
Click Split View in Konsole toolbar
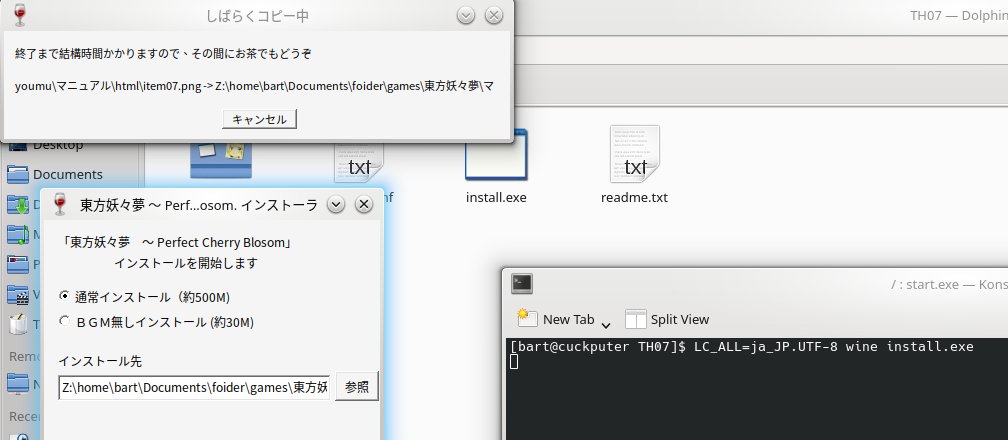point(667,319)
